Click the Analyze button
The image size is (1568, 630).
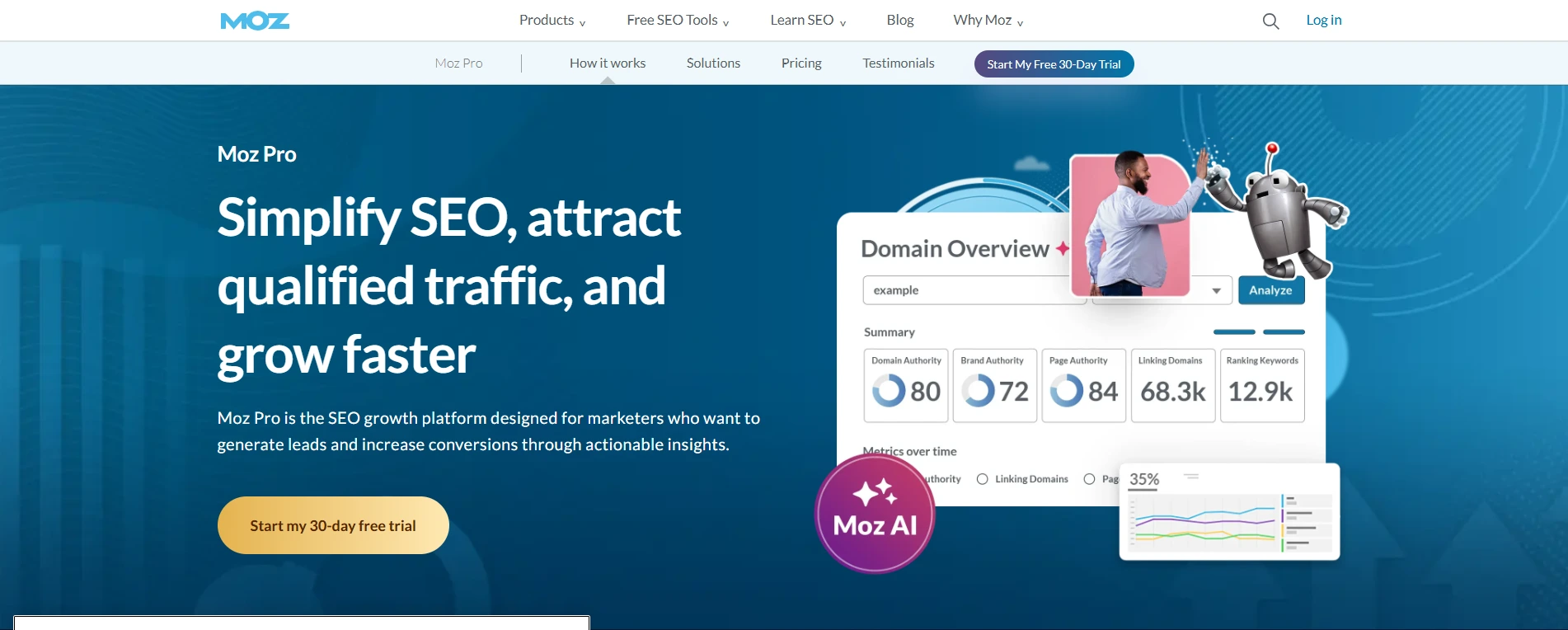tap(1270, 290)
